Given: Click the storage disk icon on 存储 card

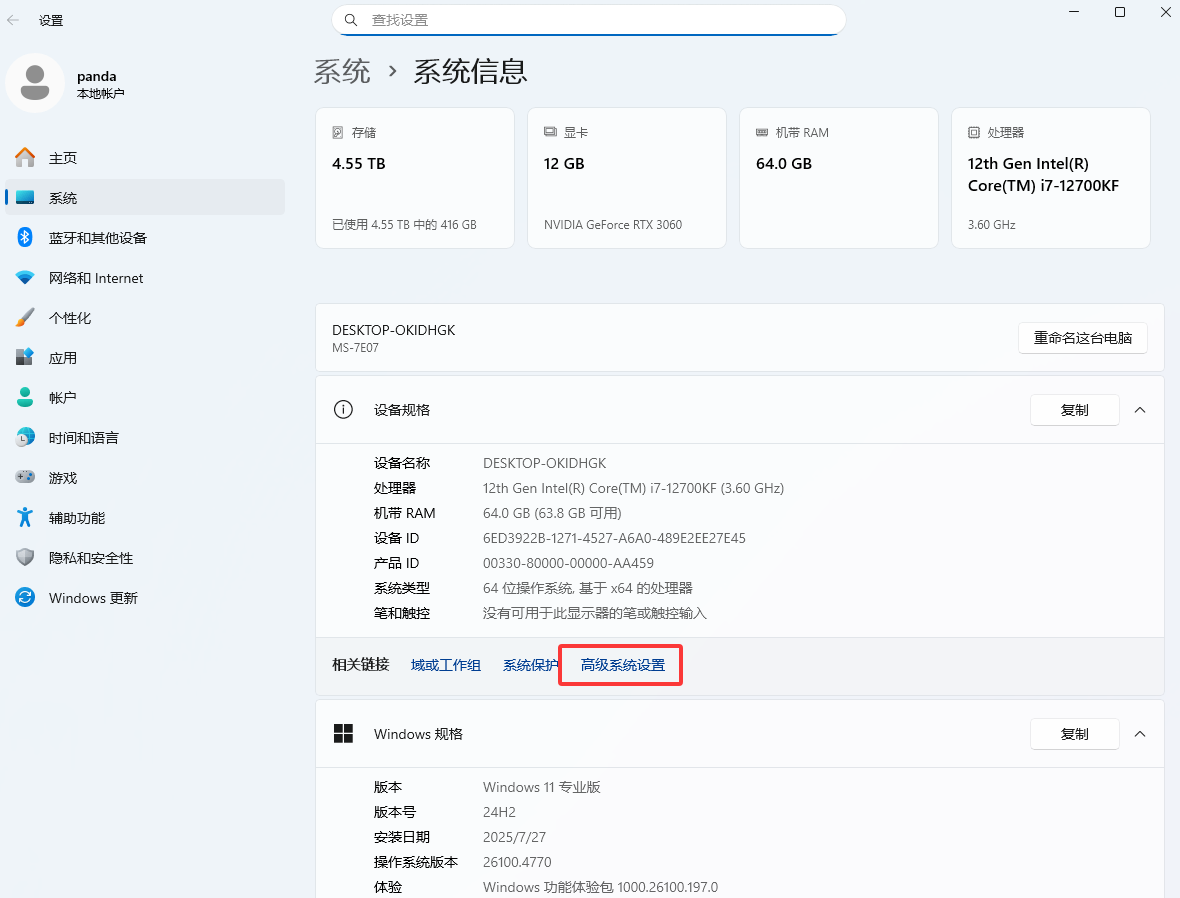Looking at the screenshot, I should click(x=338, y=132).
